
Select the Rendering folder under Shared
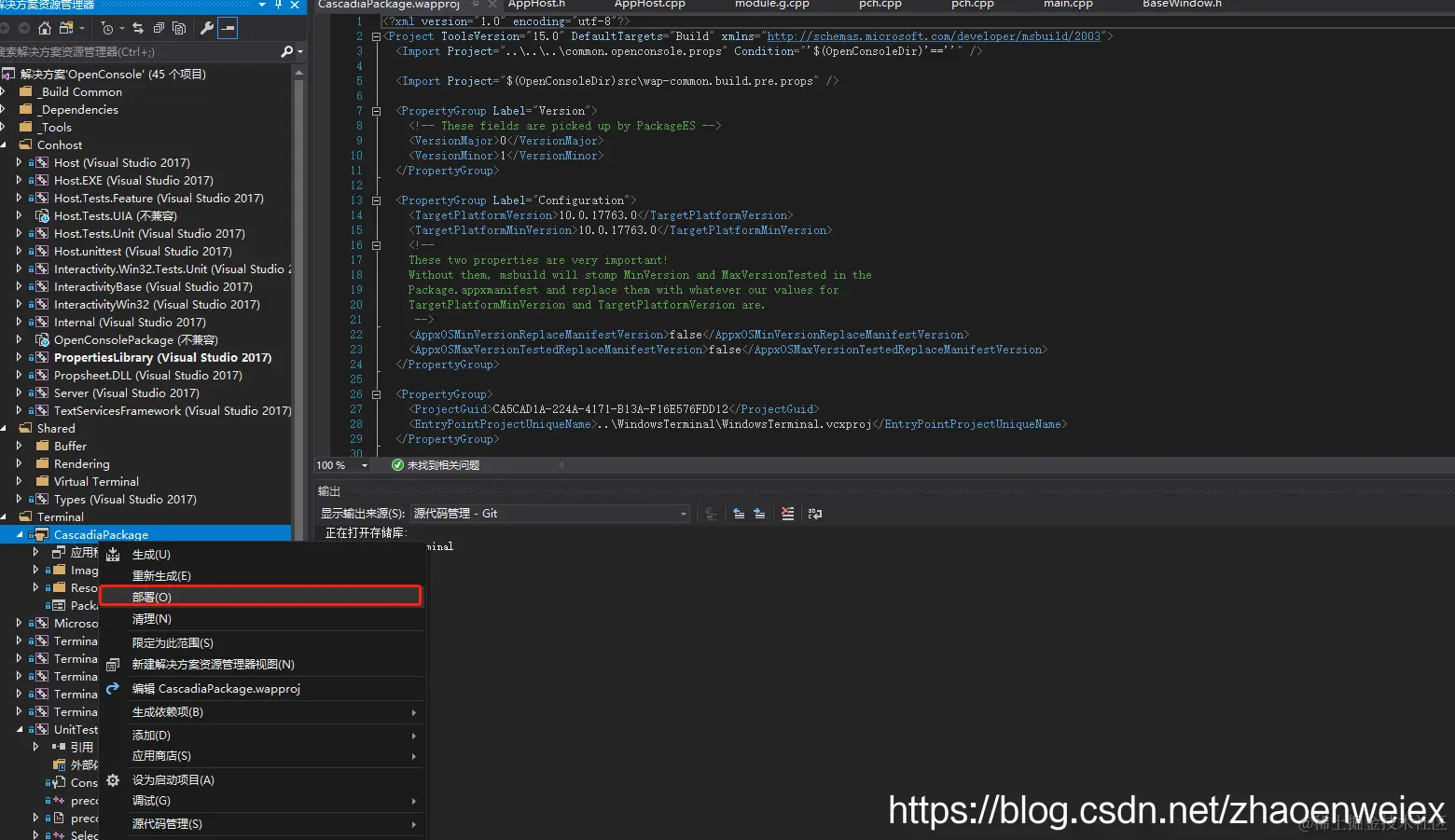(82, 464)
